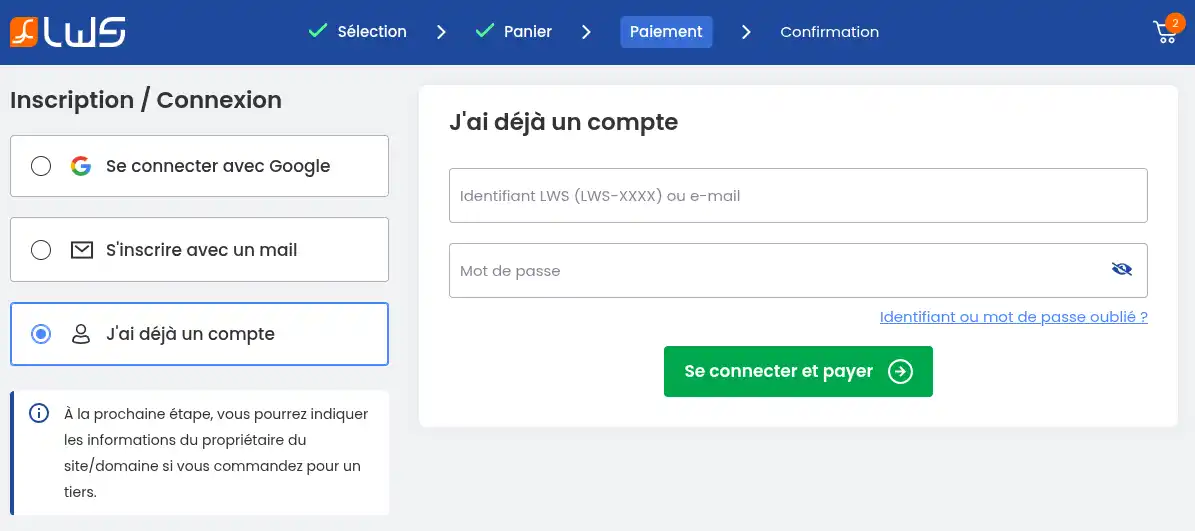
Task: Open Identifiant ou mot de passe oublié link
Action: [x=1013, y=317]
